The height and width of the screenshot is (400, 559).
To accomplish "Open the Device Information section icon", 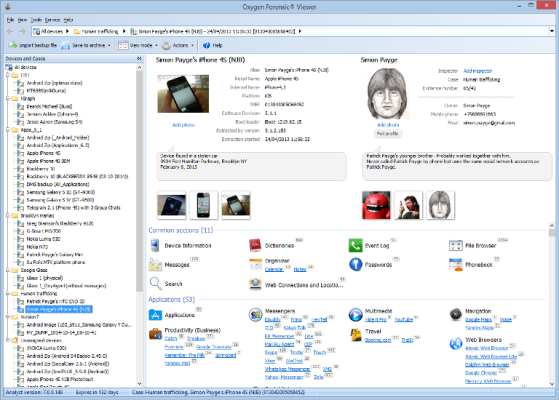I will click(155, 246).
